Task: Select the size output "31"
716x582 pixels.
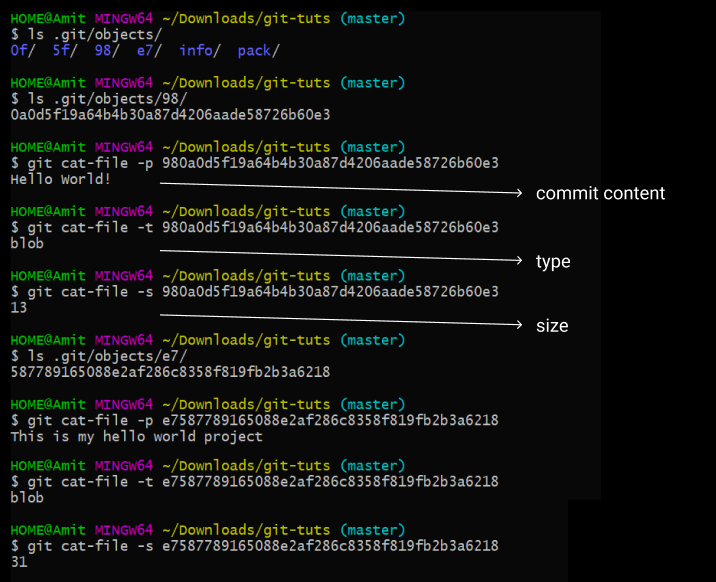Action: [x=19, y=562]
